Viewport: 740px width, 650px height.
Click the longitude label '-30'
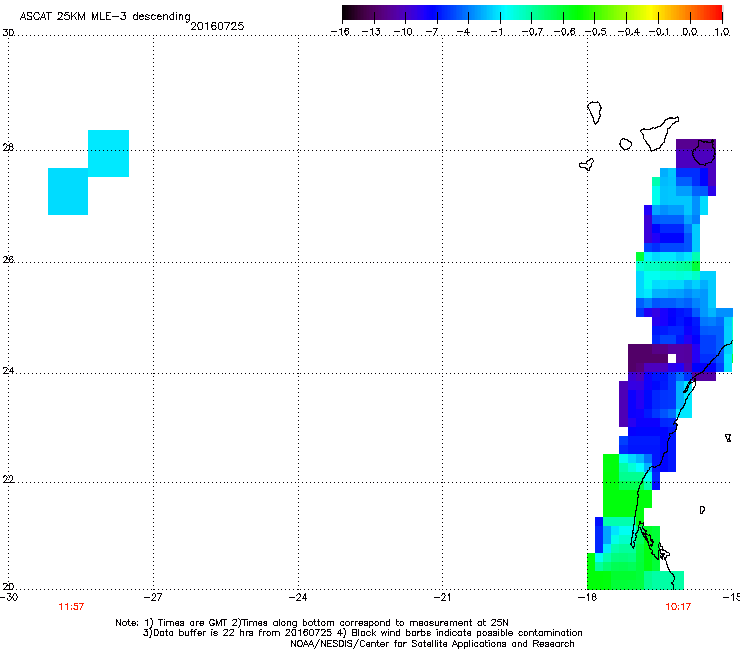pyautogui.click(x=9, y=597)
